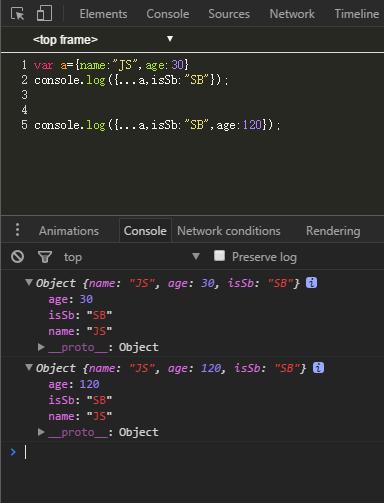Activate the inspect element picker icon
The image size is (384, 503).
17,14
